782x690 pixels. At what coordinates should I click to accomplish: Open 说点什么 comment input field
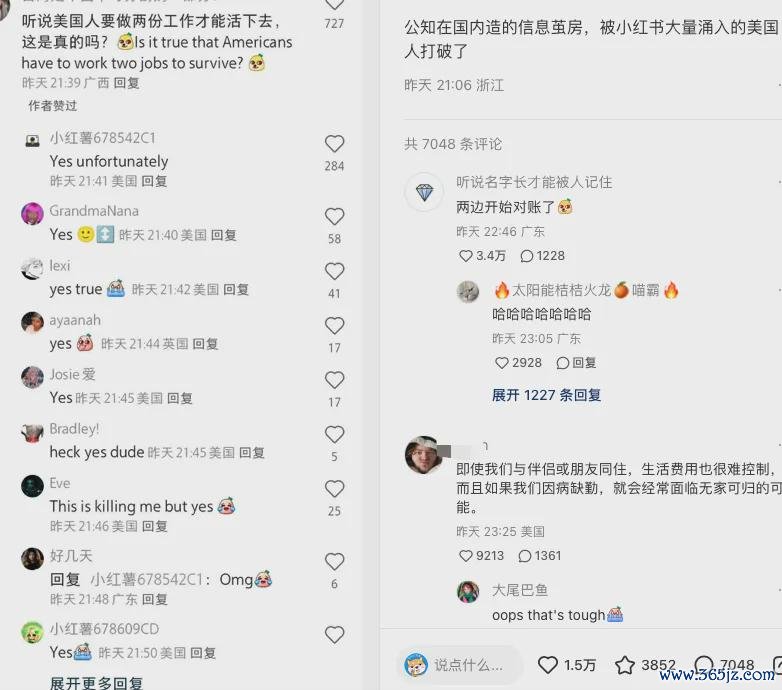[x=460, y=665]
